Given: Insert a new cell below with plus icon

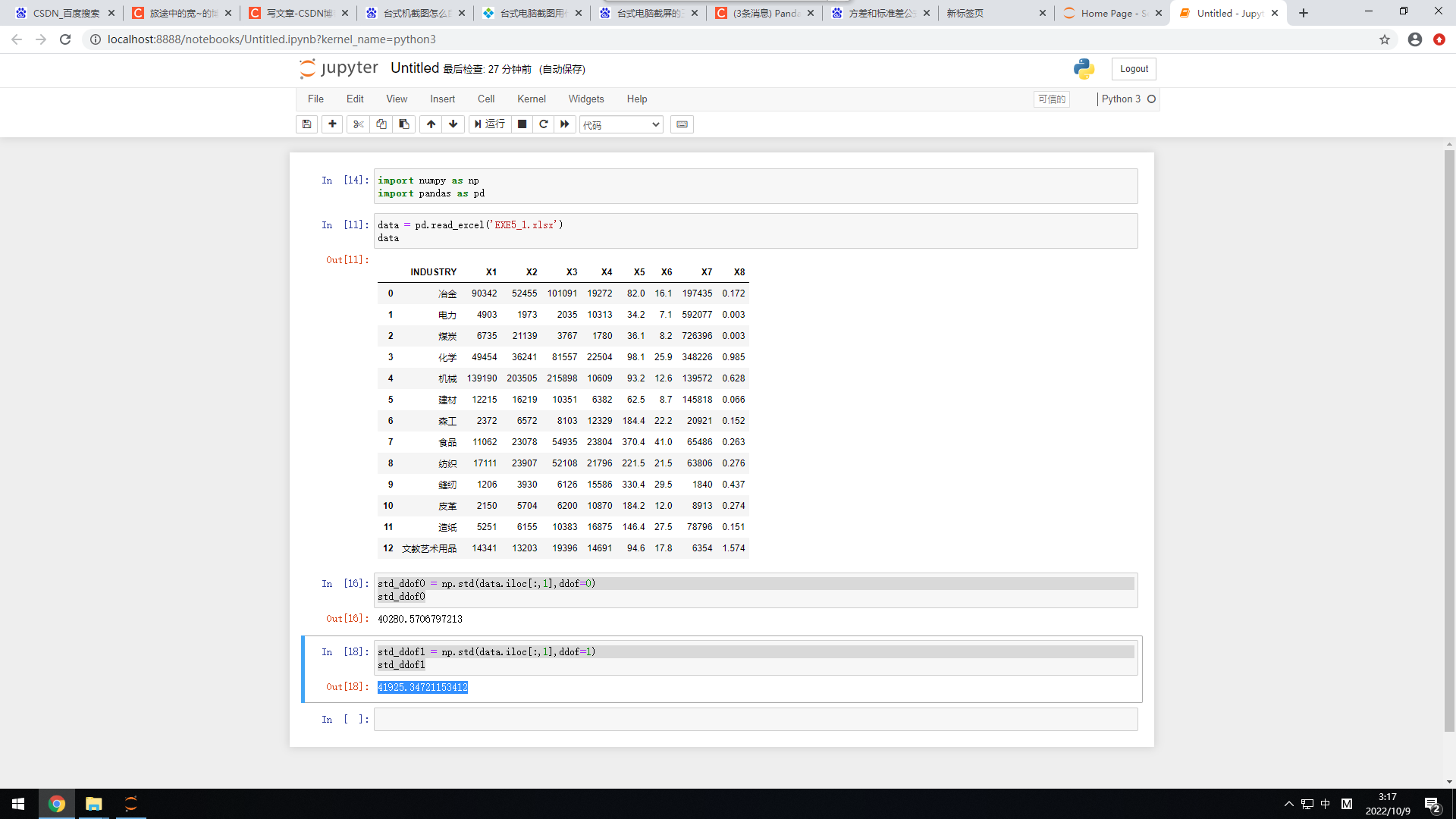Looking at the screenshot, I should click(x=332, y=124).
